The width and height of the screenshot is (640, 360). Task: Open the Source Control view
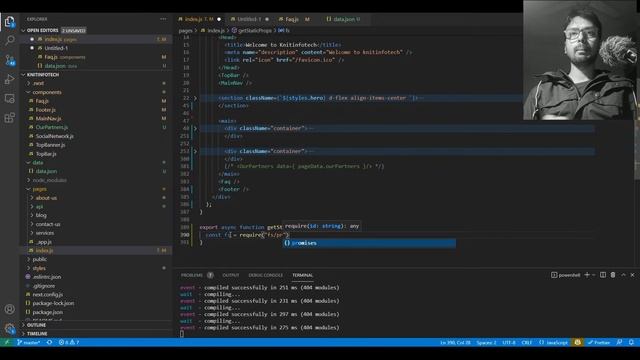[x=9, y=60]
